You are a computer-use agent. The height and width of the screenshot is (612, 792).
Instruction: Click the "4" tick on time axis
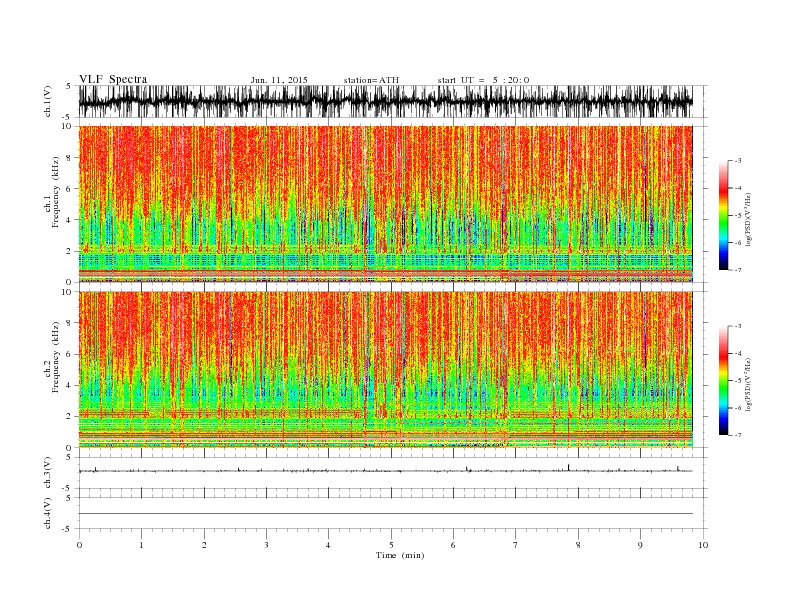[x=328, y=545]
